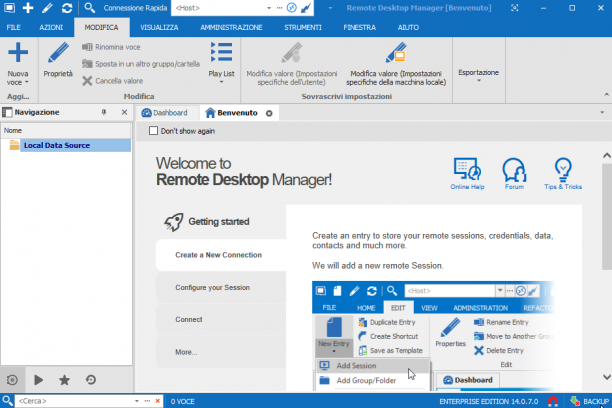Check the Don't show again checkbox
612x408 pixels.
click(x=153, y=131)
